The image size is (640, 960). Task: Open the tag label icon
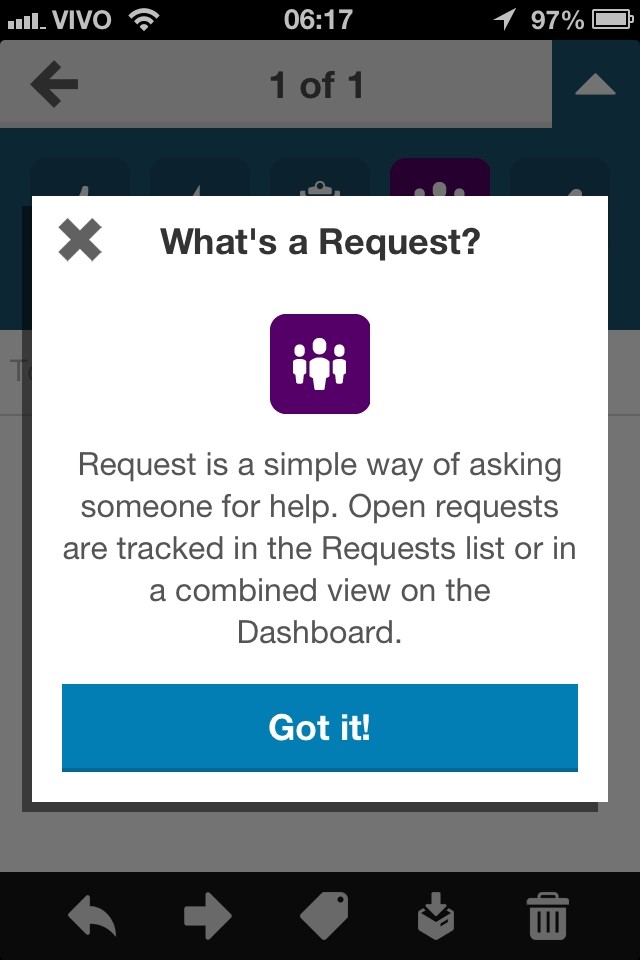click(325, 916)
